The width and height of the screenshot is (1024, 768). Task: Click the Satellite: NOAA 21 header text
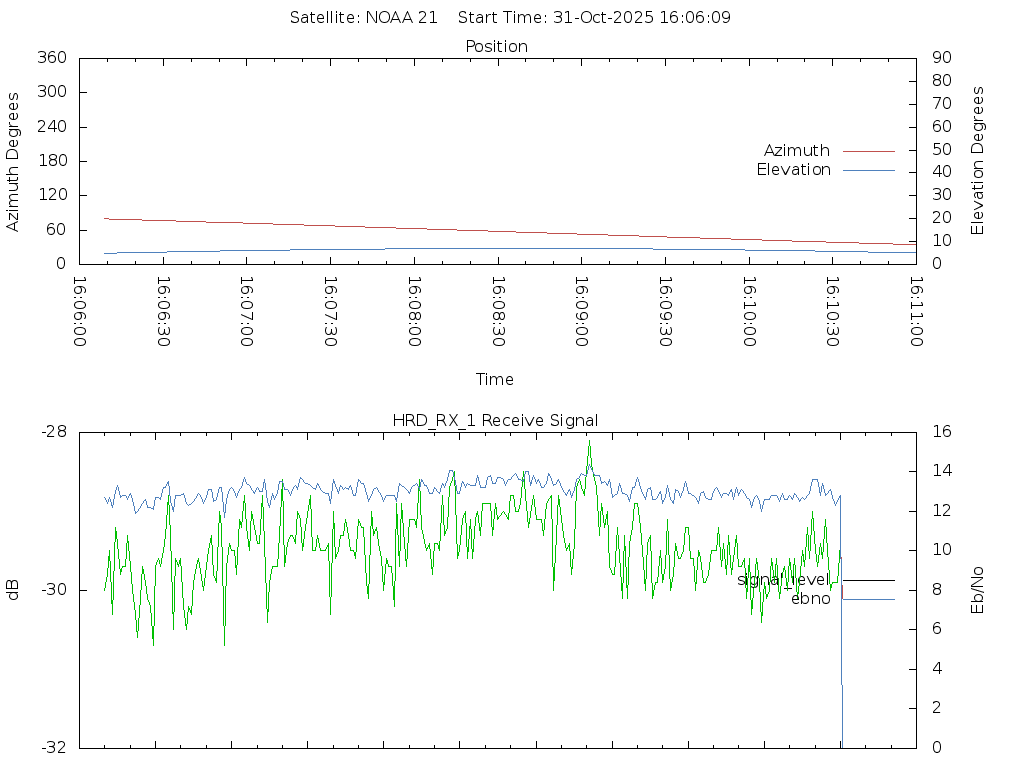tap(363, 18)
